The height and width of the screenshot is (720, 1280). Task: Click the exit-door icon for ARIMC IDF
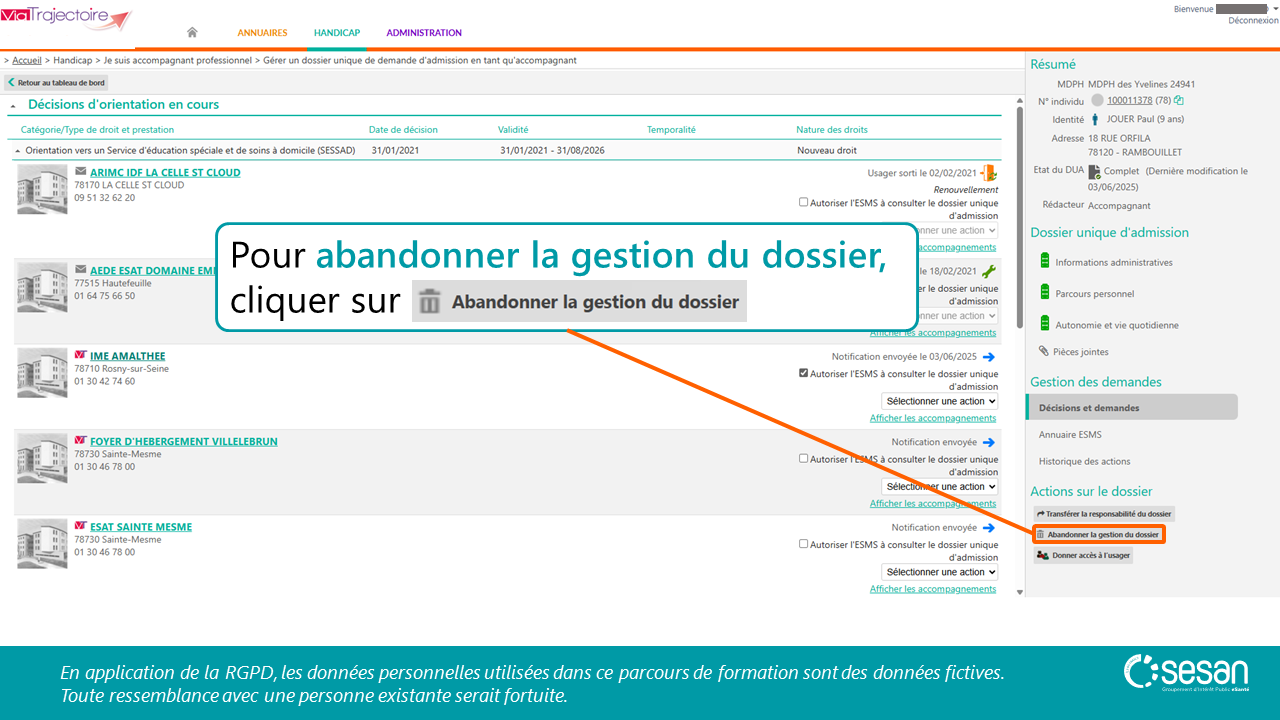click(989, 173)
